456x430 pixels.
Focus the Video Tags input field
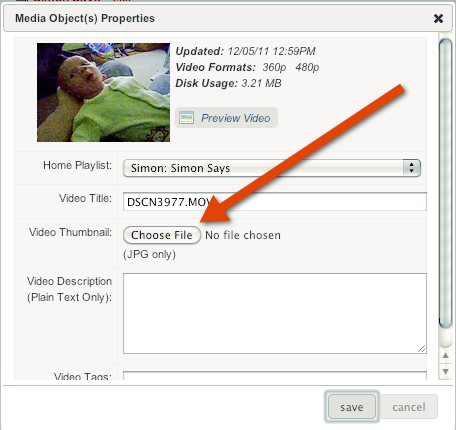pyautogui.click(x=275, y=375)
